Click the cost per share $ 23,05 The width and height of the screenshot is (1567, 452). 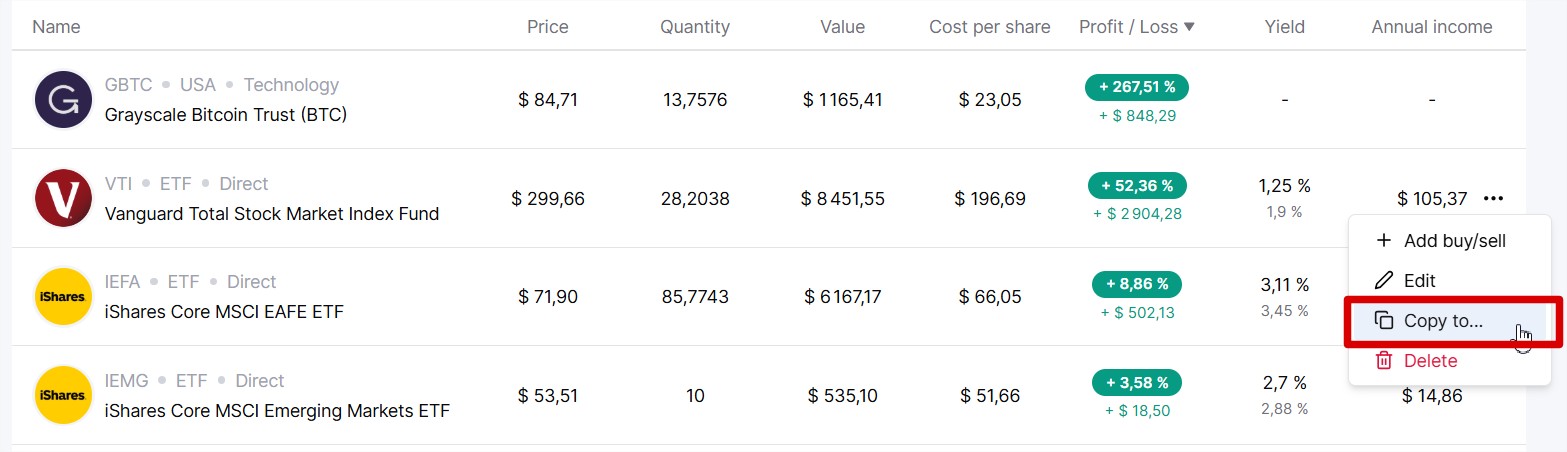[x=990, y=100]
